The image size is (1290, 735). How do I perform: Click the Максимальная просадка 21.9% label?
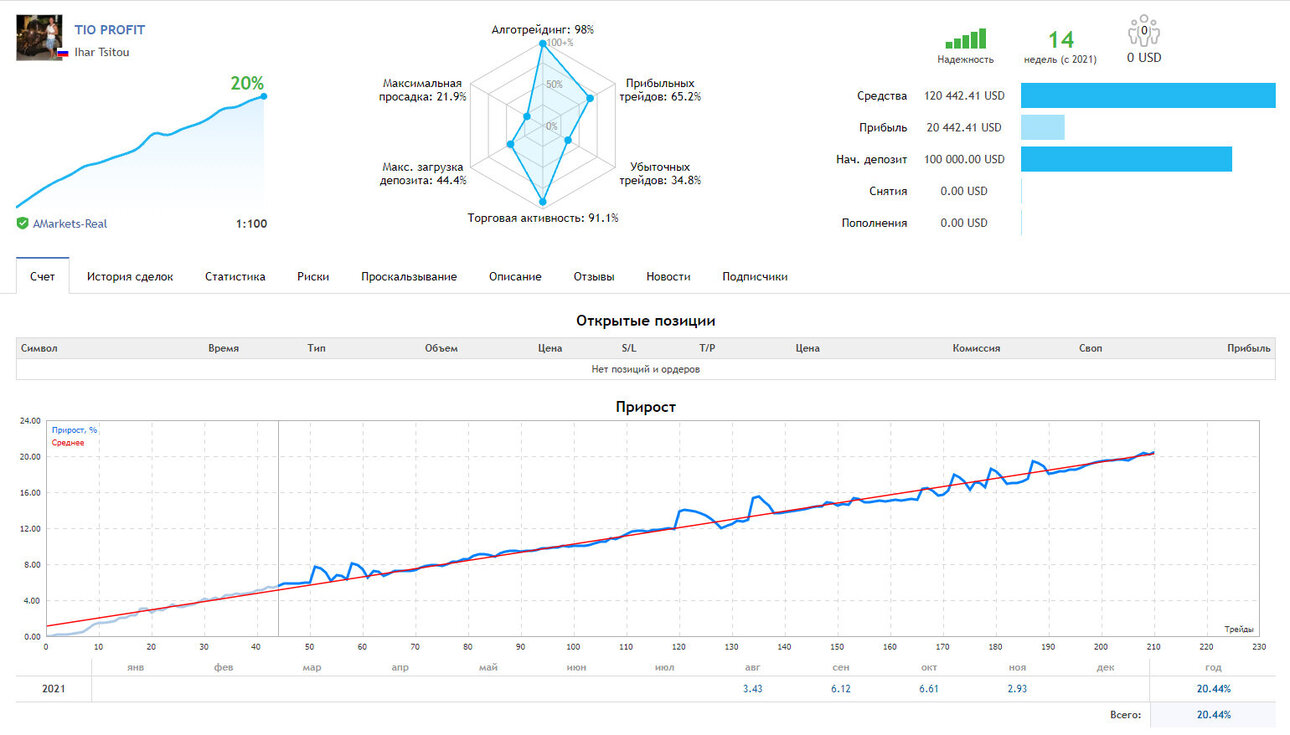[x=423, y=90]
